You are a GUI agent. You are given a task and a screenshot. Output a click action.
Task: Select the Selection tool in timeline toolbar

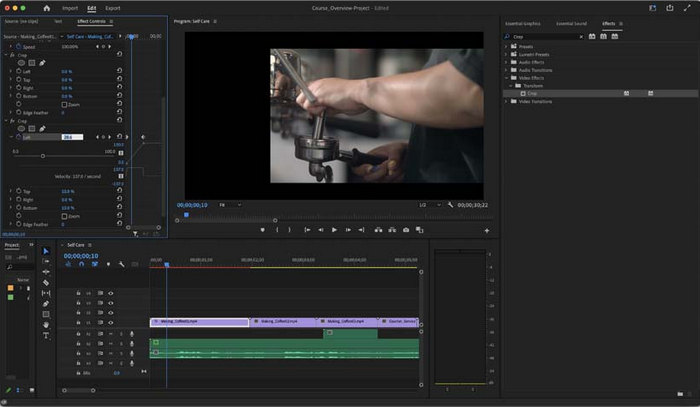point(46,251)
